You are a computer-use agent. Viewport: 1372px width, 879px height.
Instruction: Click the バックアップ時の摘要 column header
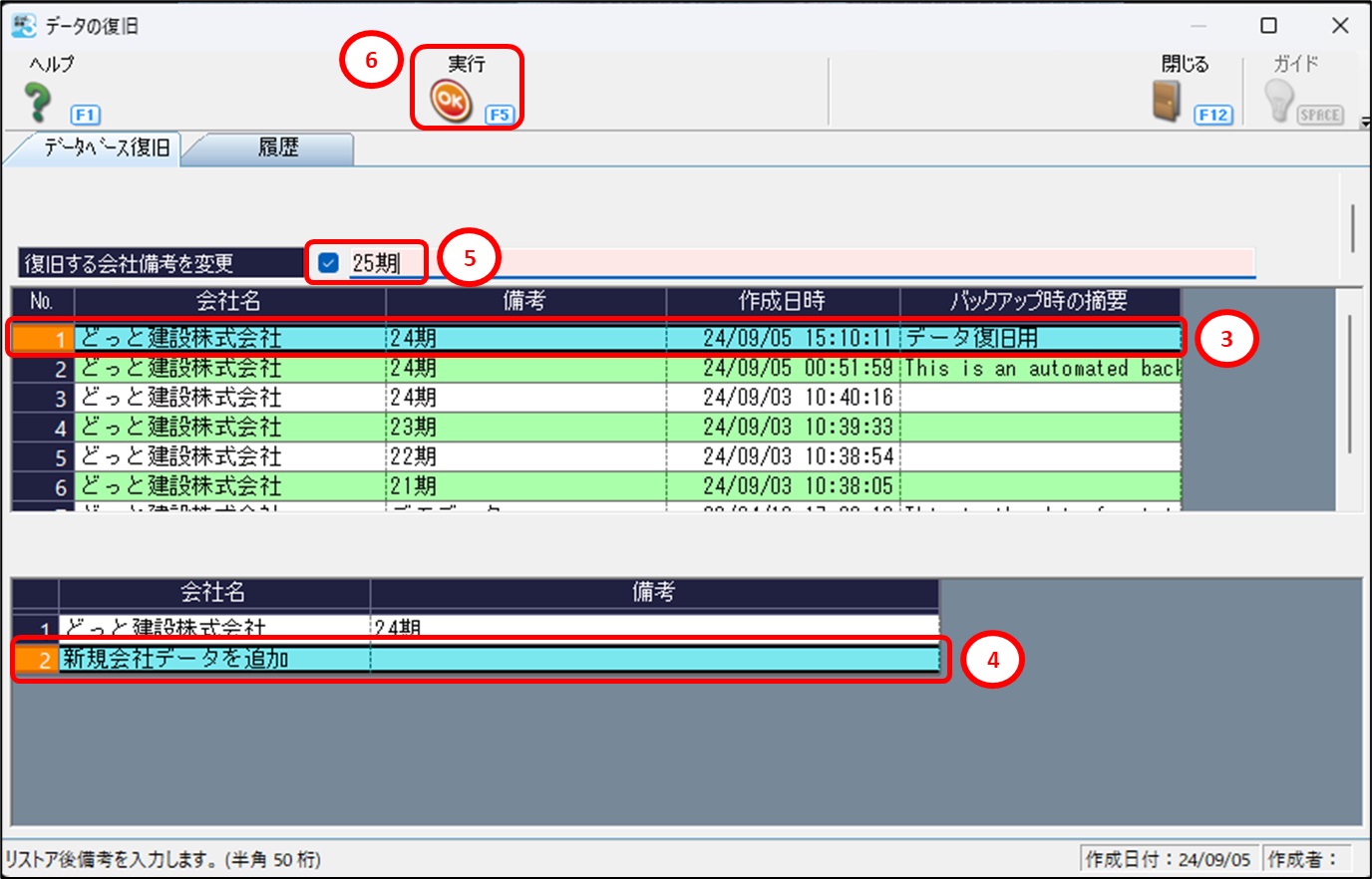pos(1039,301)
